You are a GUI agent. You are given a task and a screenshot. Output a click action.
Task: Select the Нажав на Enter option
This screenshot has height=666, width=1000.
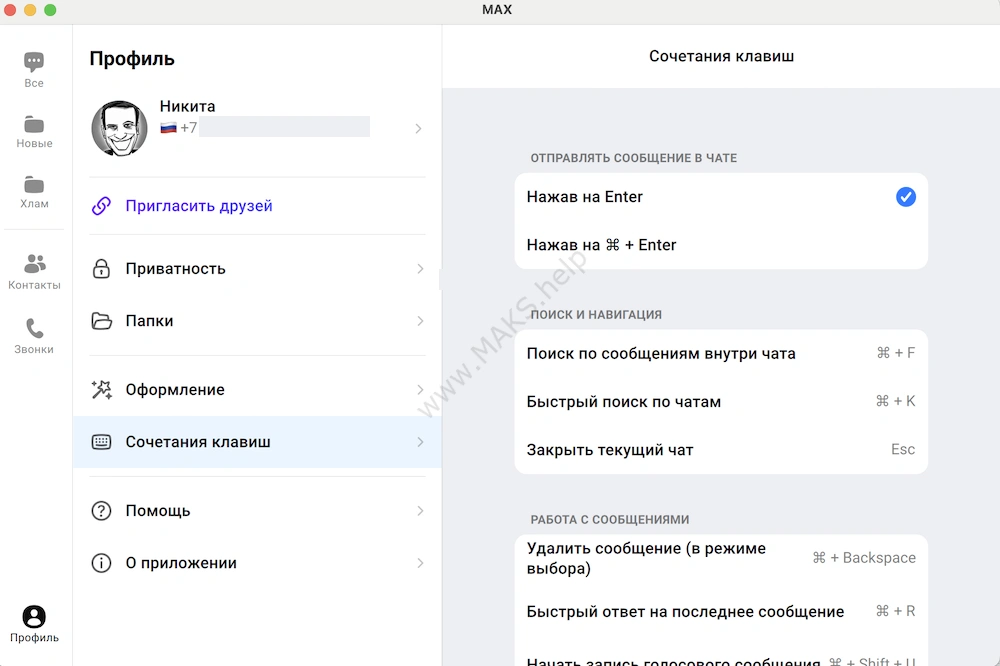pyautogui.click(x=584, y=197)
